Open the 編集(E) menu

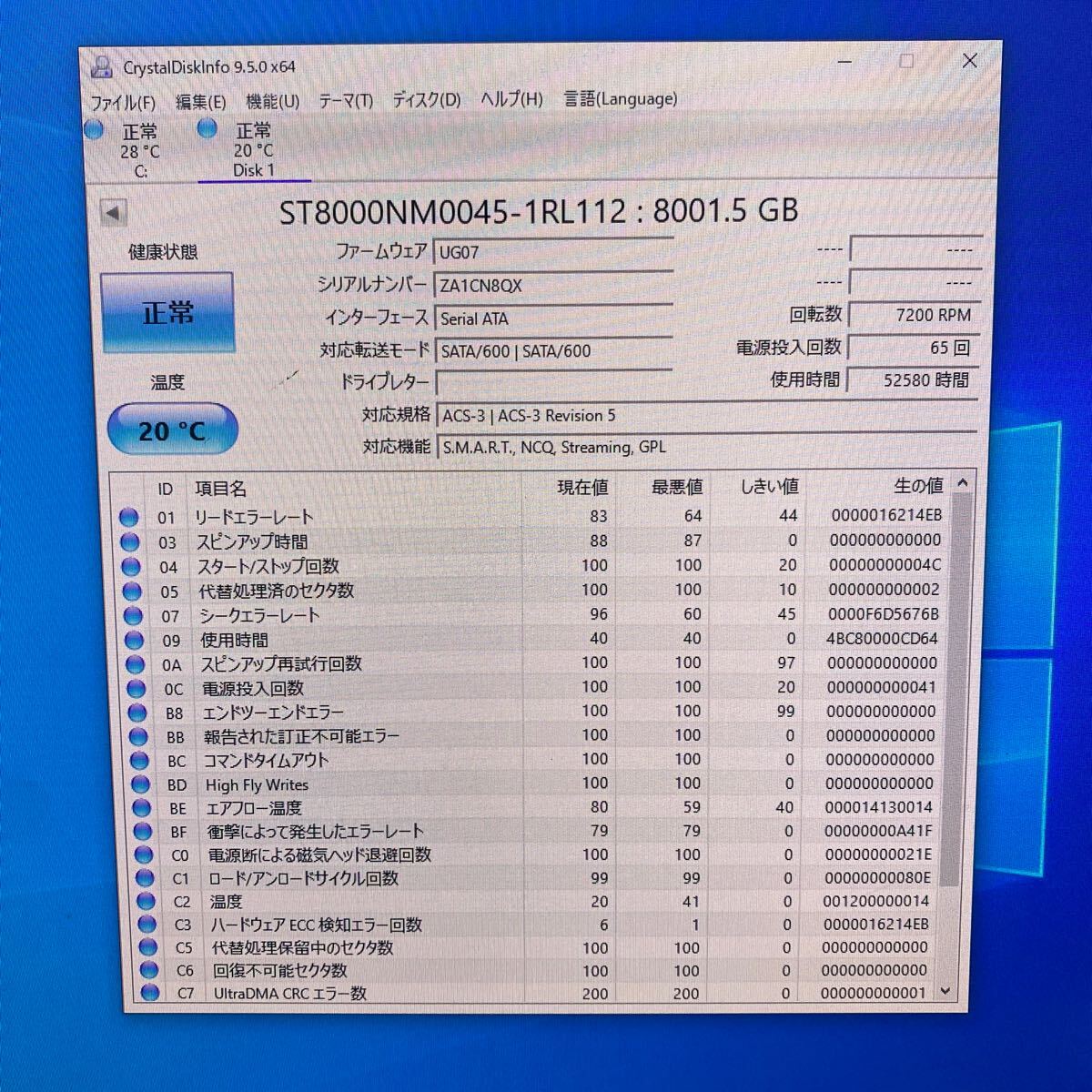point(200,102)
